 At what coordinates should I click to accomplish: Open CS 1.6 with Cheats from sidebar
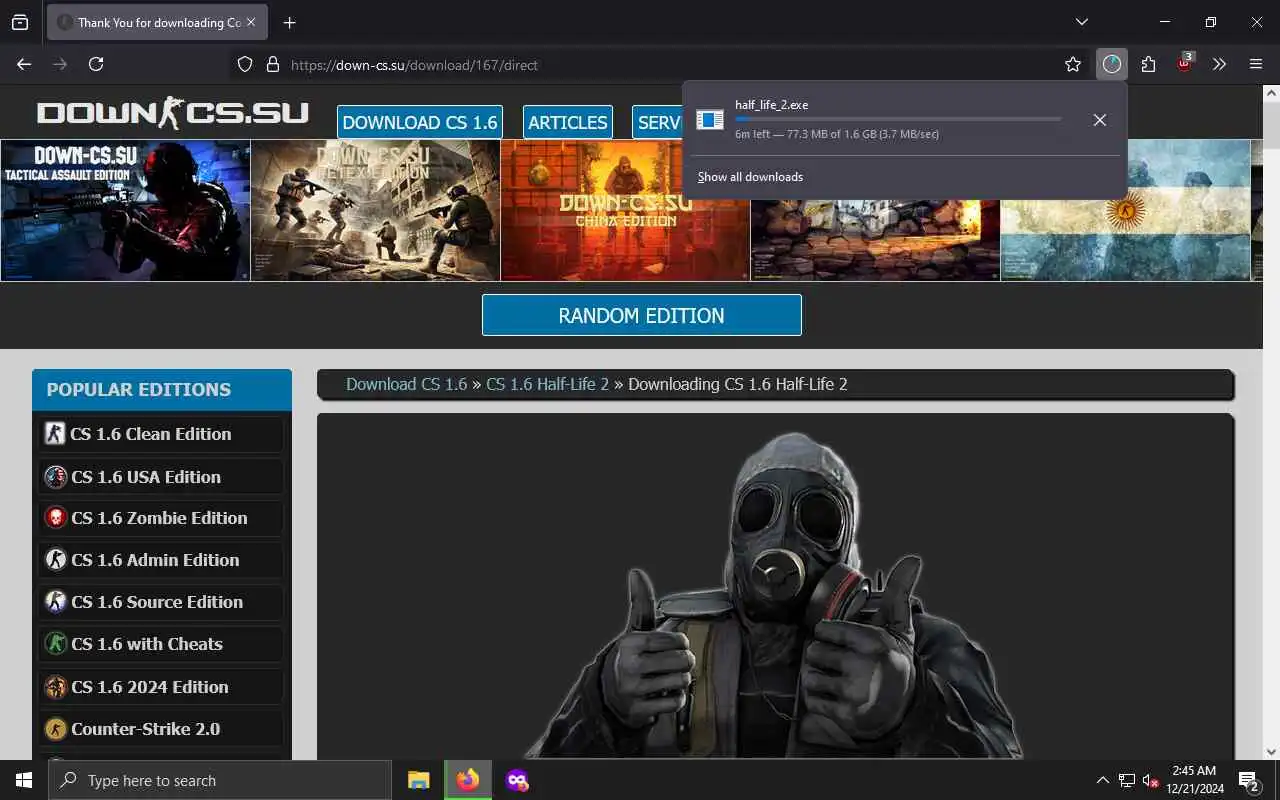(161, 644)
